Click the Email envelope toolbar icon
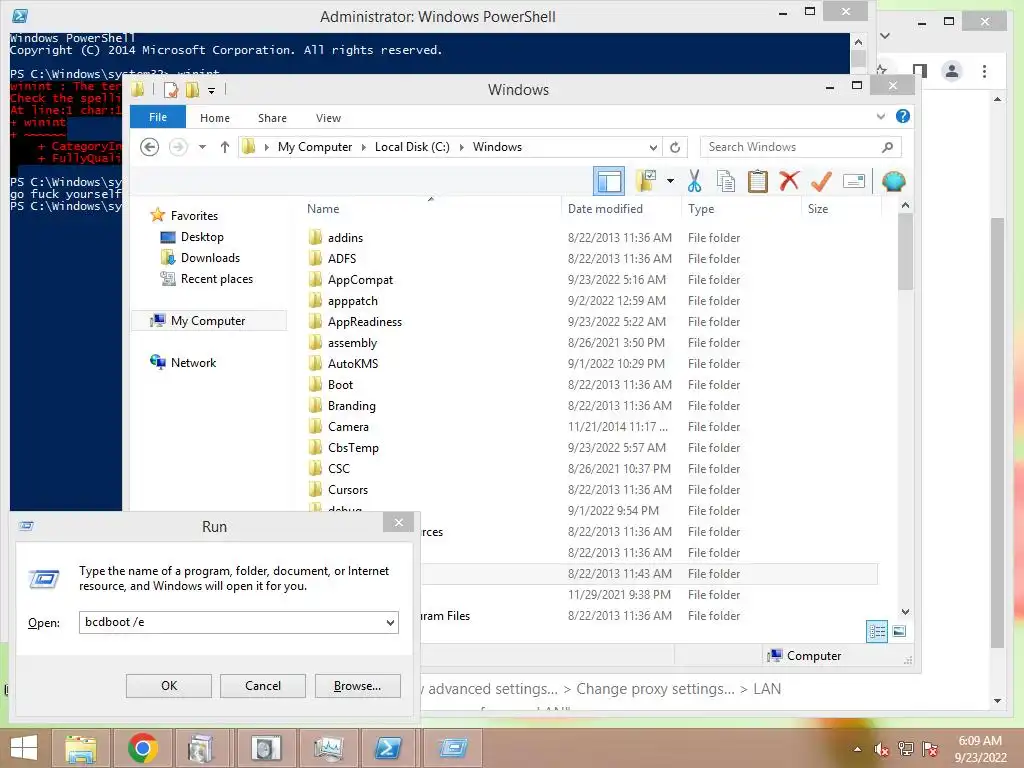Viewport: 1024px width, 768px height. (854, 181)
